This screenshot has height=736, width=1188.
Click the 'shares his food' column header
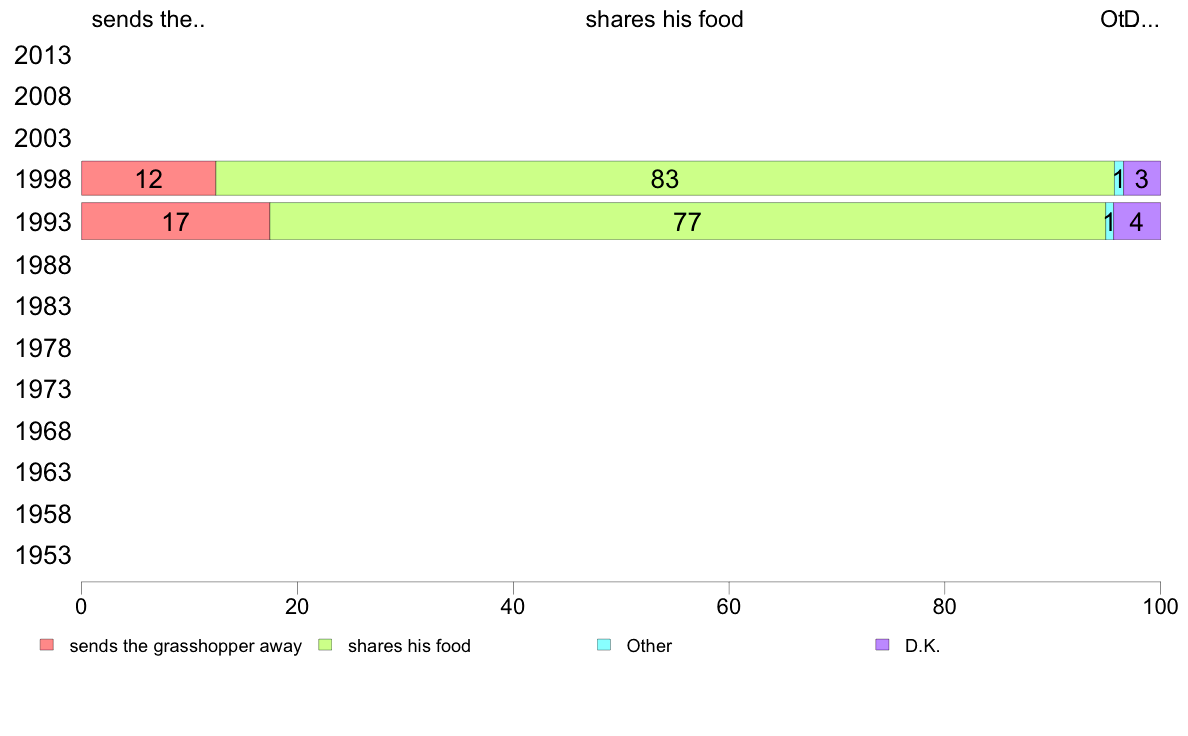coord(664,20)
